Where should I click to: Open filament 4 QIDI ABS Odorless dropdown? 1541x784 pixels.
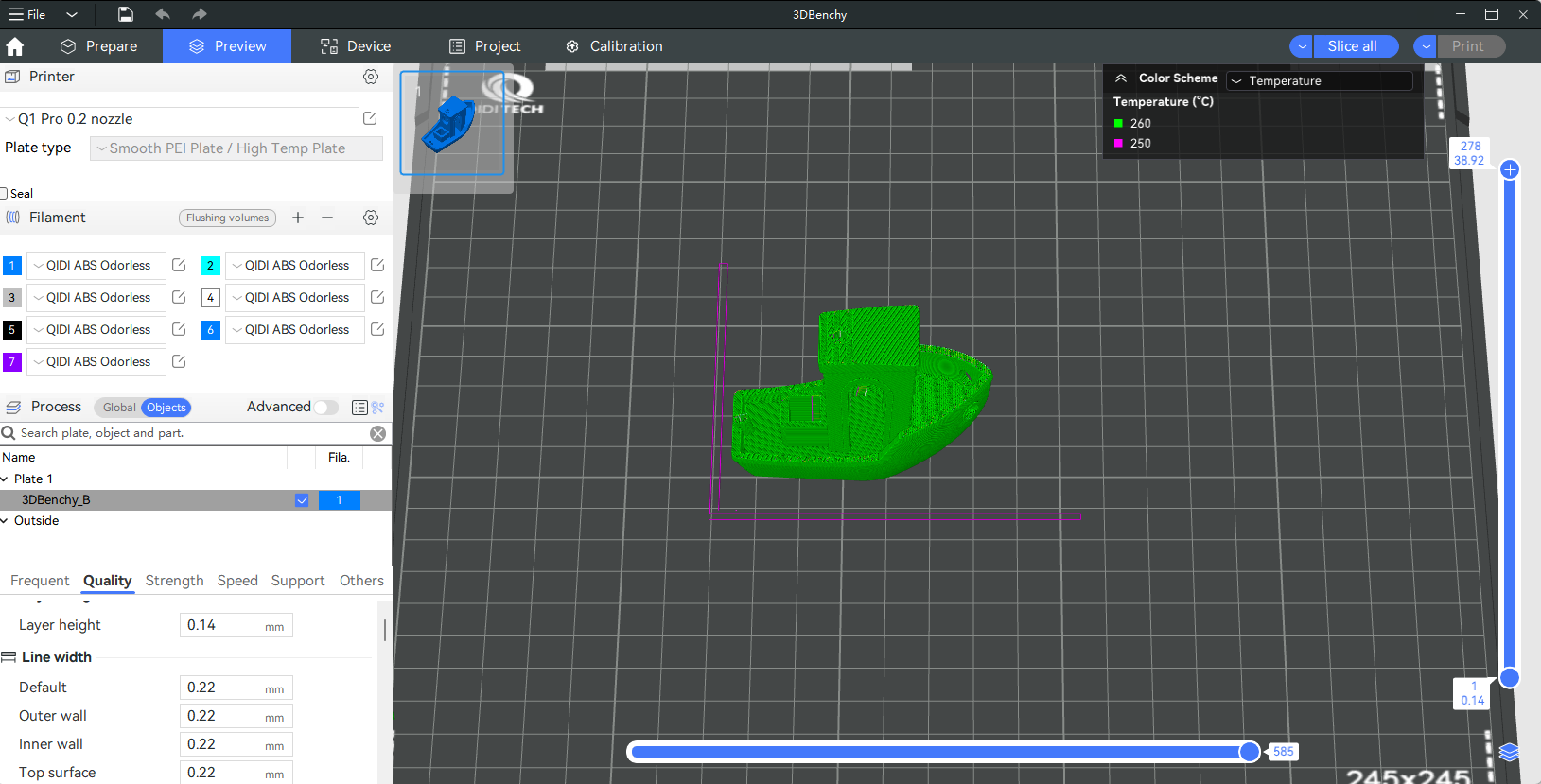pos(295,298)
